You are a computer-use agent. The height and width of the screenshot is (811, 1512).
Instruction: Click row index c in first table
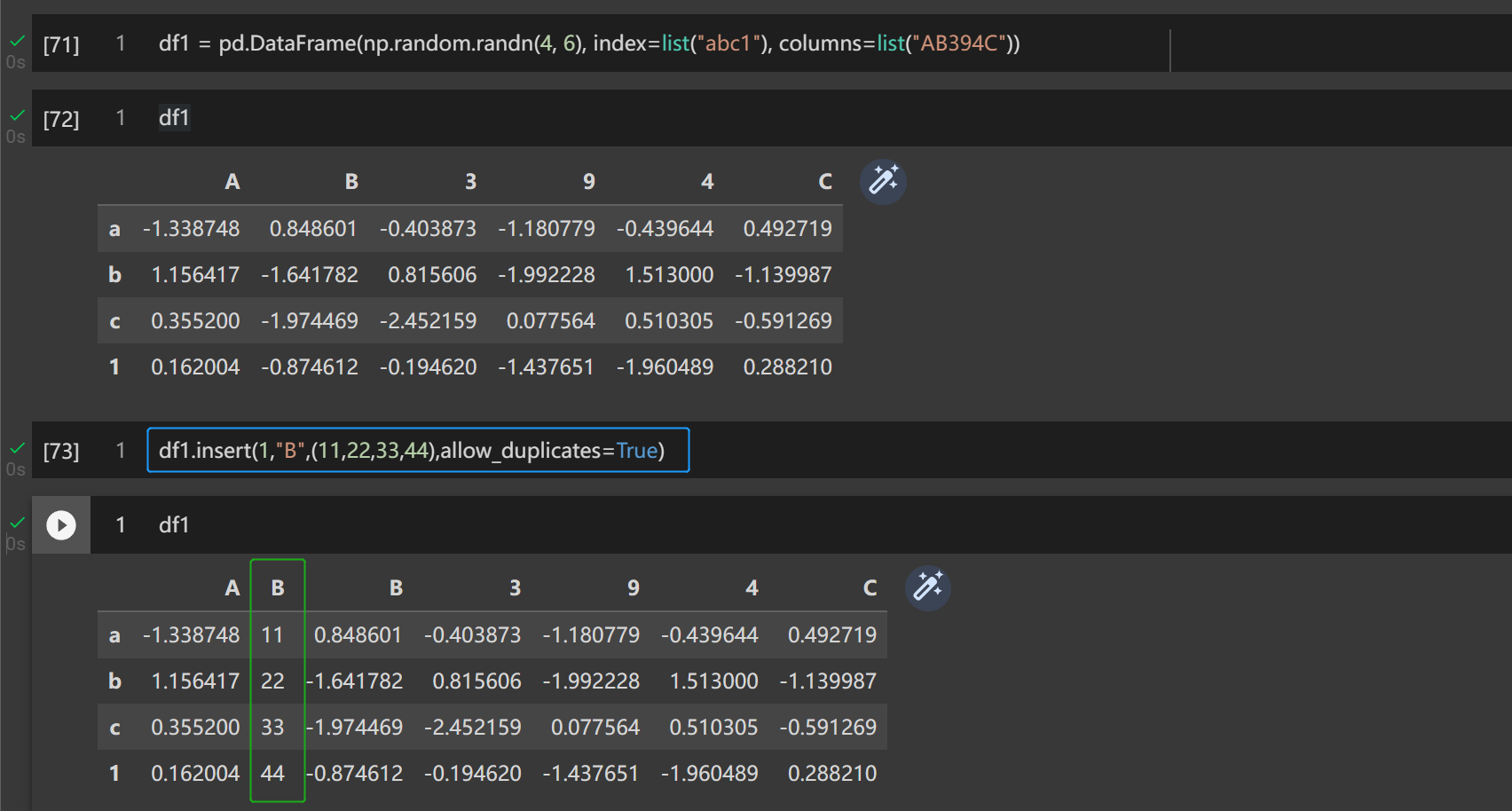(114, 321)
